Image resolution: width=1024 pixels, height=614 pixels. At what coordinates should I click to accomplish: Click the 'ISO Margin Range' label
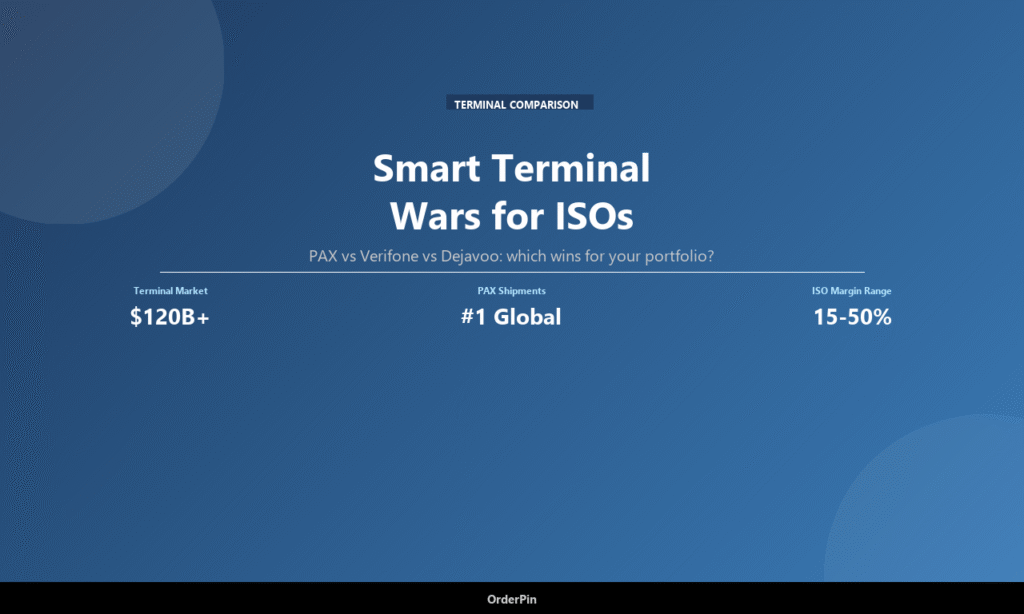tap(852, 291)
